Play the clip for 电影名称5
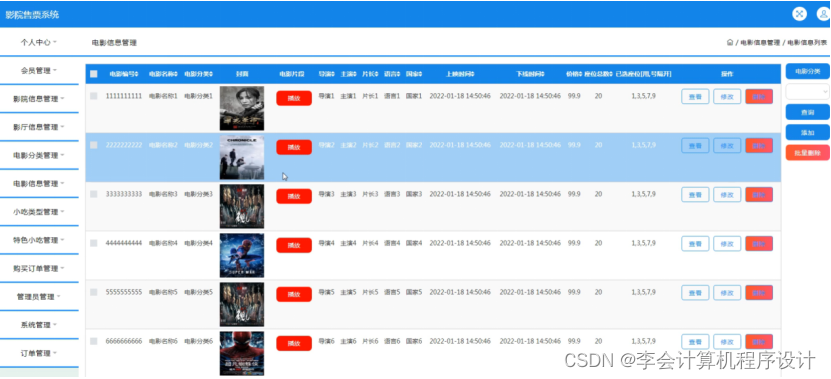Image resolution: width=831 pixels, height=379 pixels. (x=294, y=294)
